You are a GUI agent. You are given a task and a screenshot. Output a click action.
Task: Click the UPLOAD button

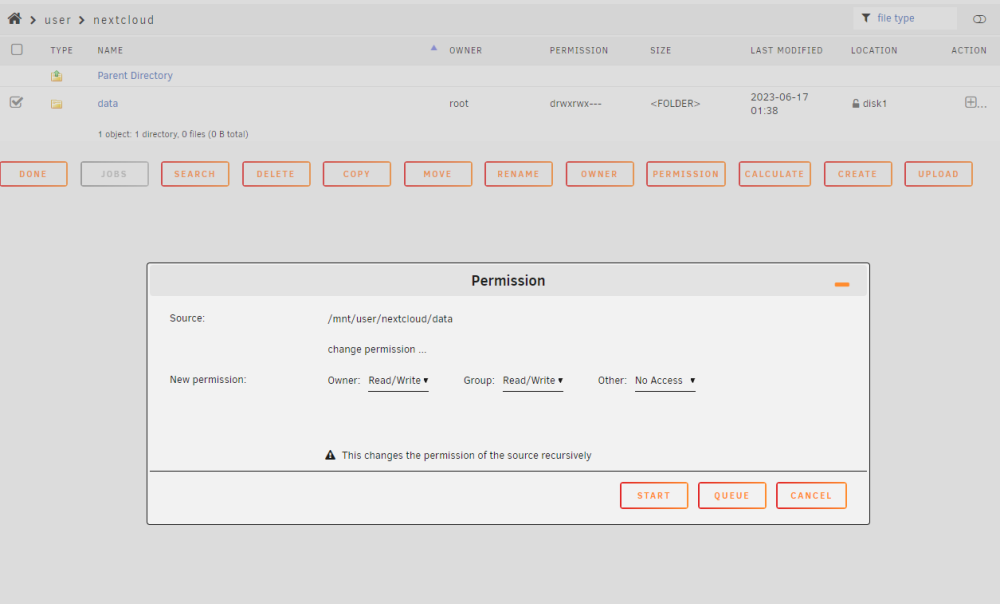[938, 173]
